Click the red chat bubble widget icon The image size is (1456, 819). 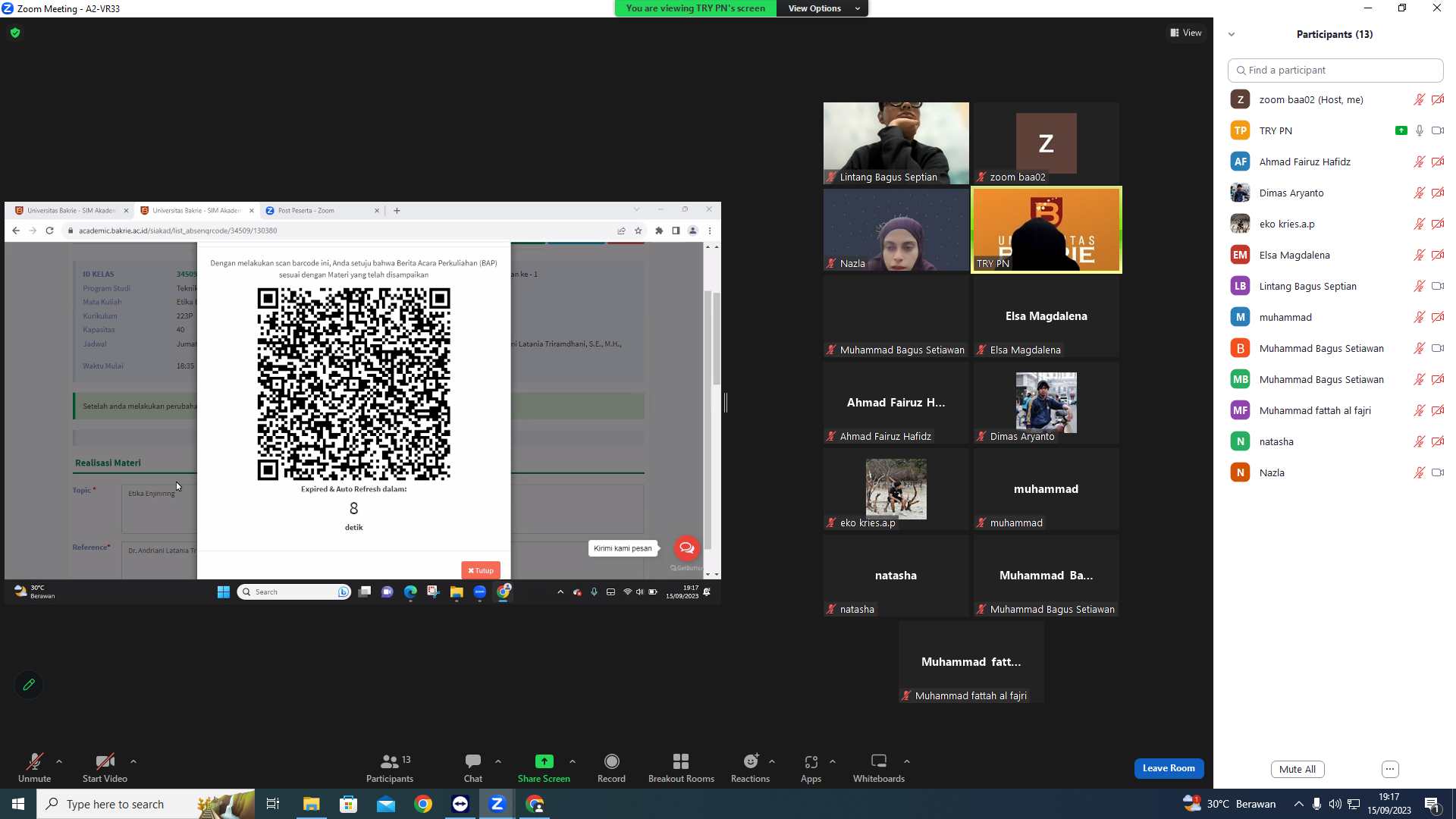click(686, 548)
